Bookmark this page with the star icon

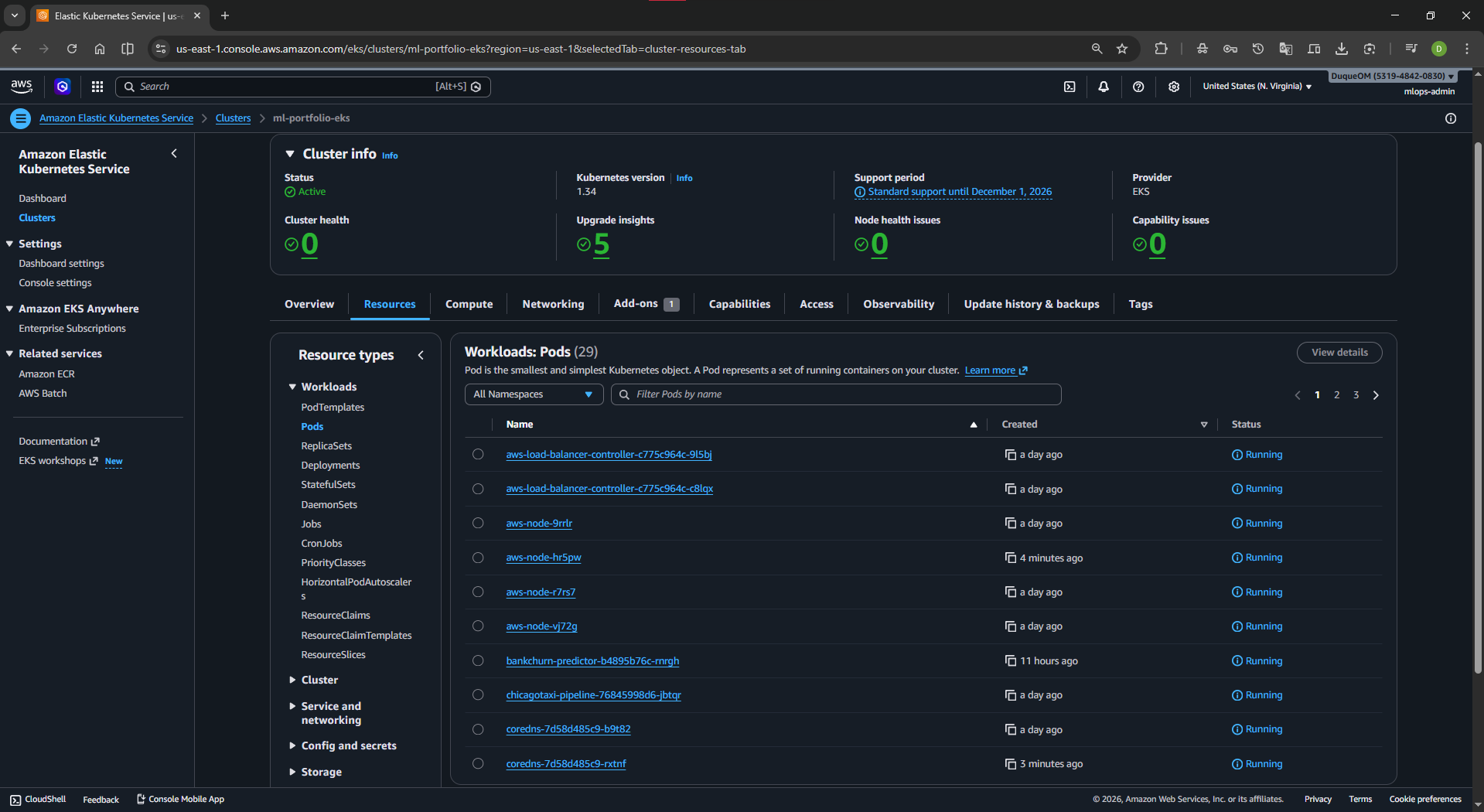pyautogui.click(x=1122, y=49)
